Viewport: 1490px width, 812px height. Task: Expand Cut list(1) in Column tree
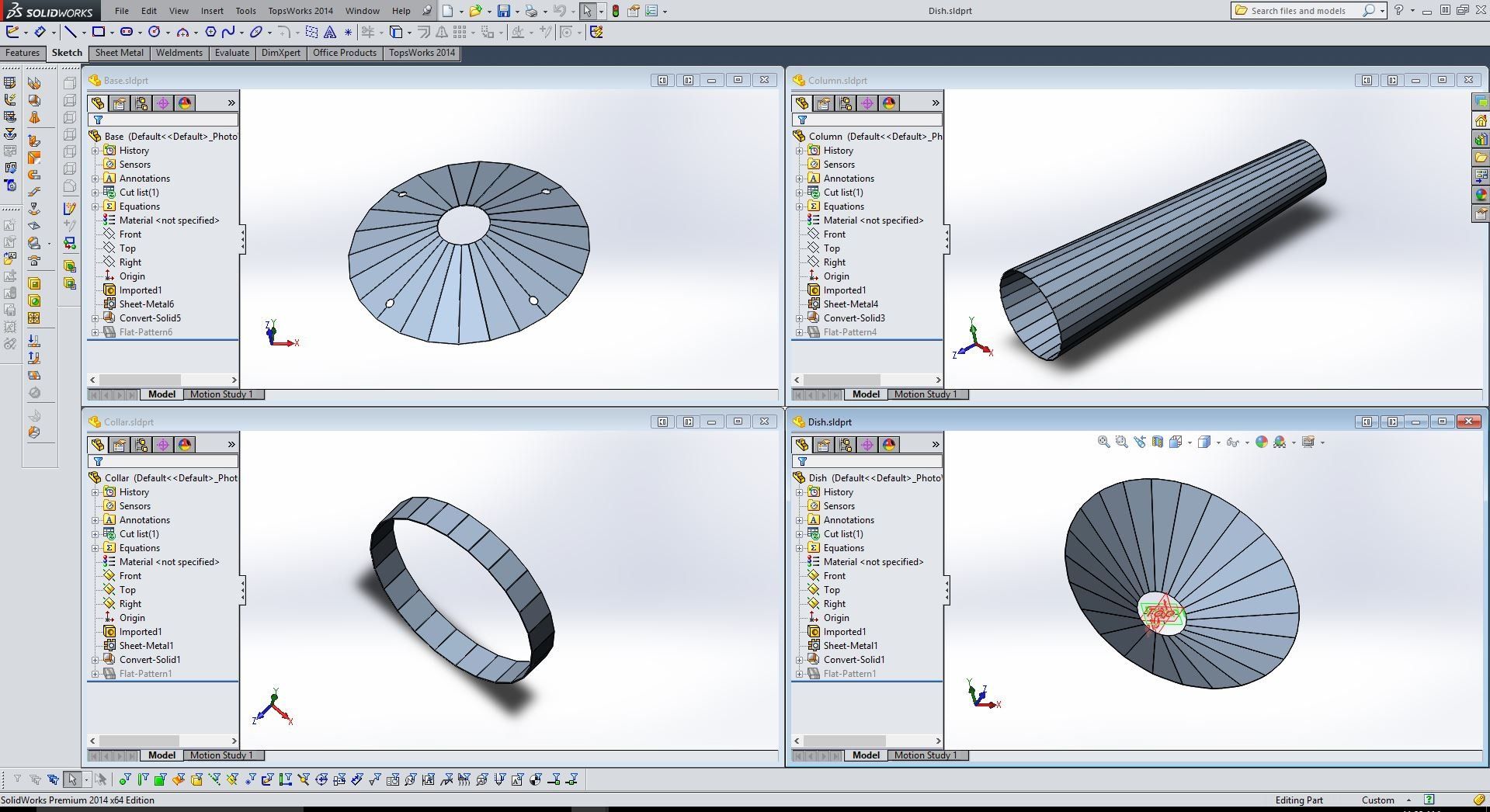tap(800, 193)
